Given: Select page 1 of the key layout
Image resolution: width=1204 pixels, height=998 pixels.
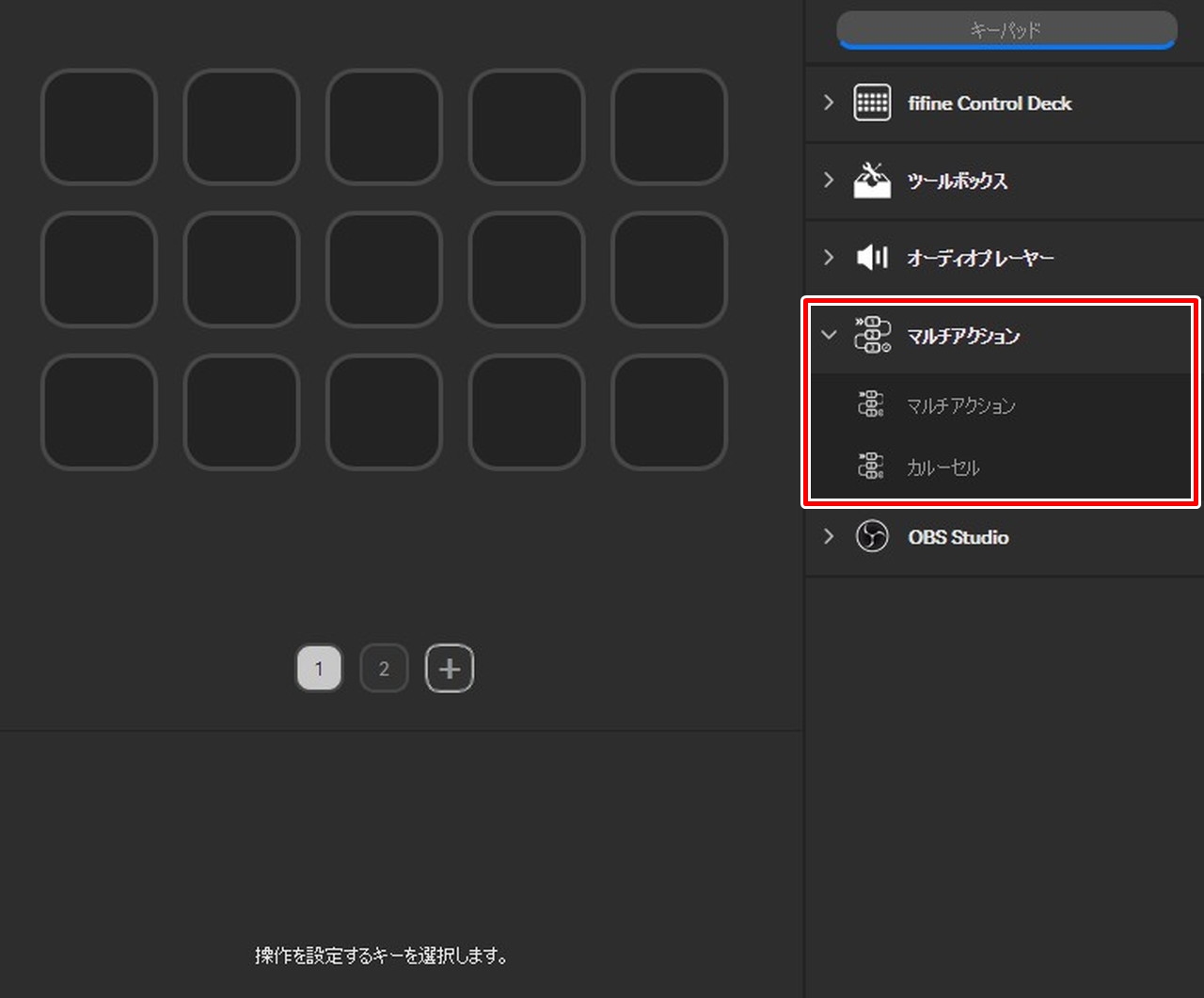Looking at the screenshot, I should pyautogui.click(x=319, y=669).
